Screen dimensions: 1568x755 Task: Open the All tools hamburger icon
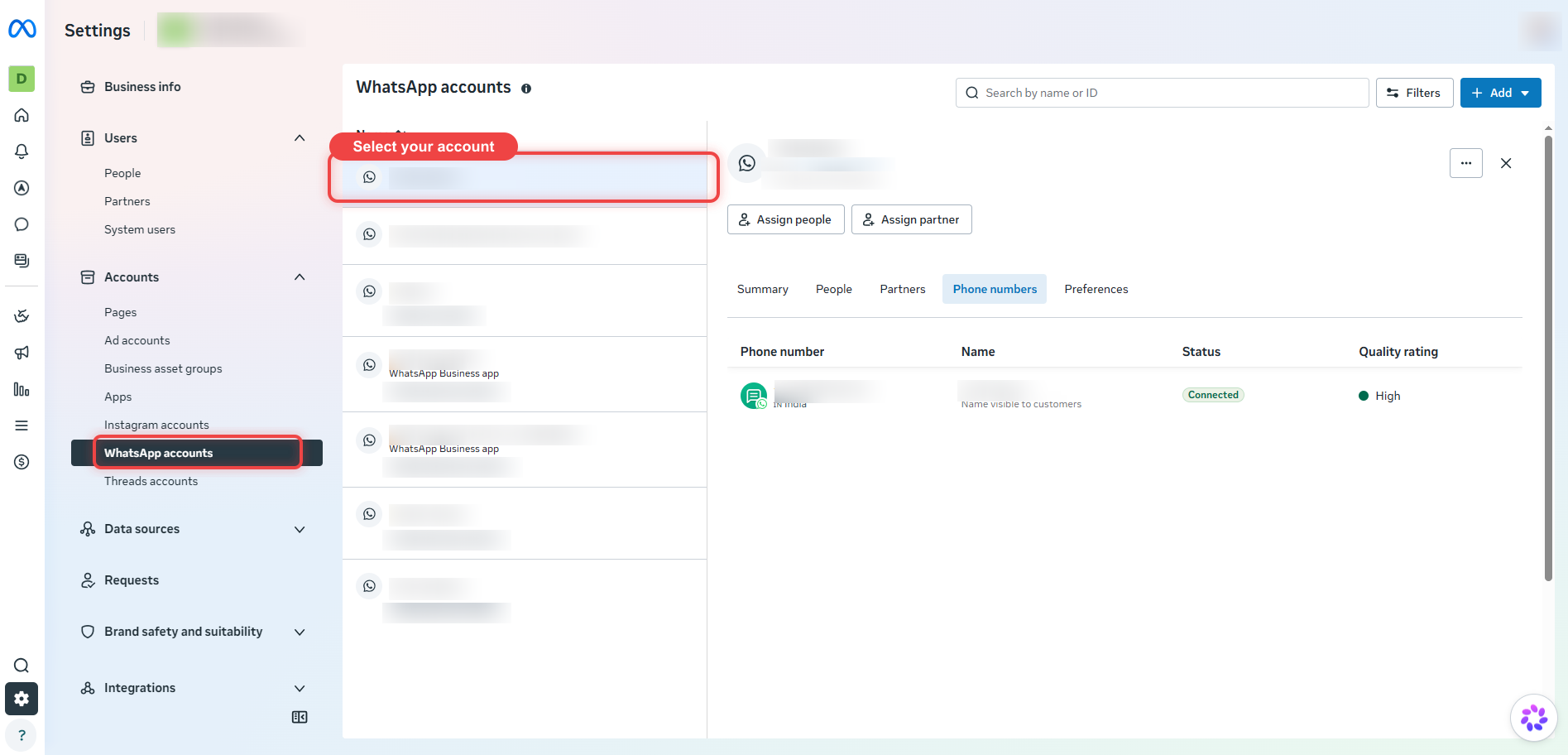coord(22,426)
